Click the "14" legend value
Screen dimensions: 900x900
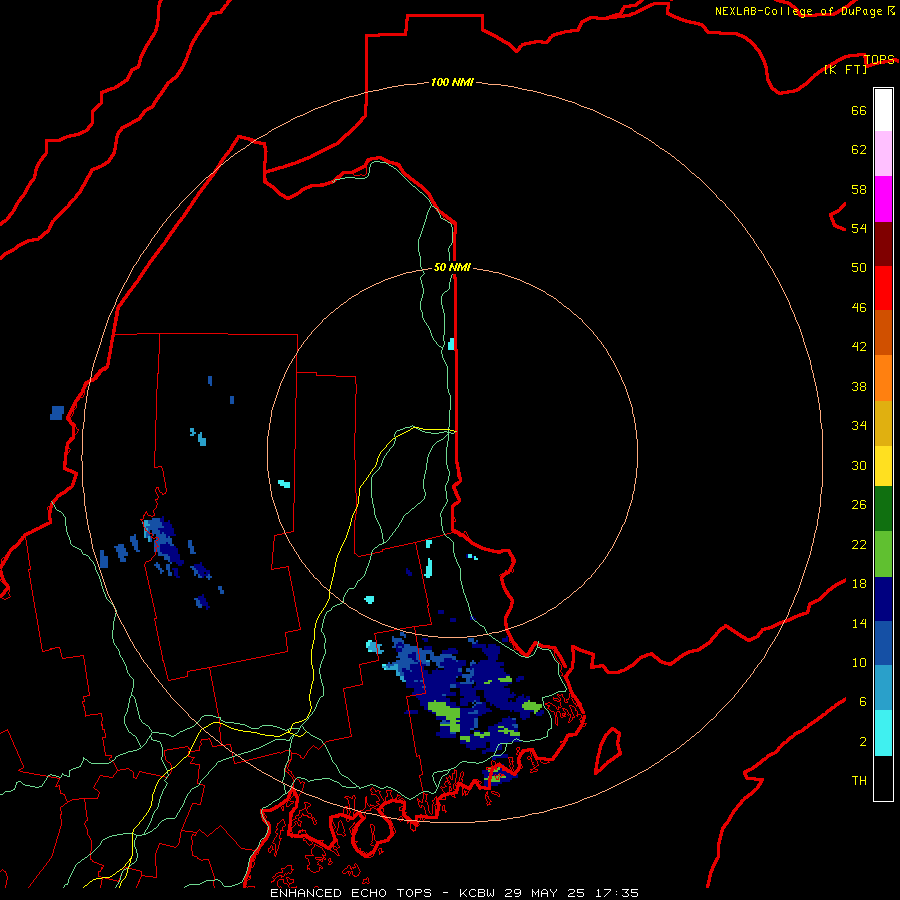tap(859, 623)
